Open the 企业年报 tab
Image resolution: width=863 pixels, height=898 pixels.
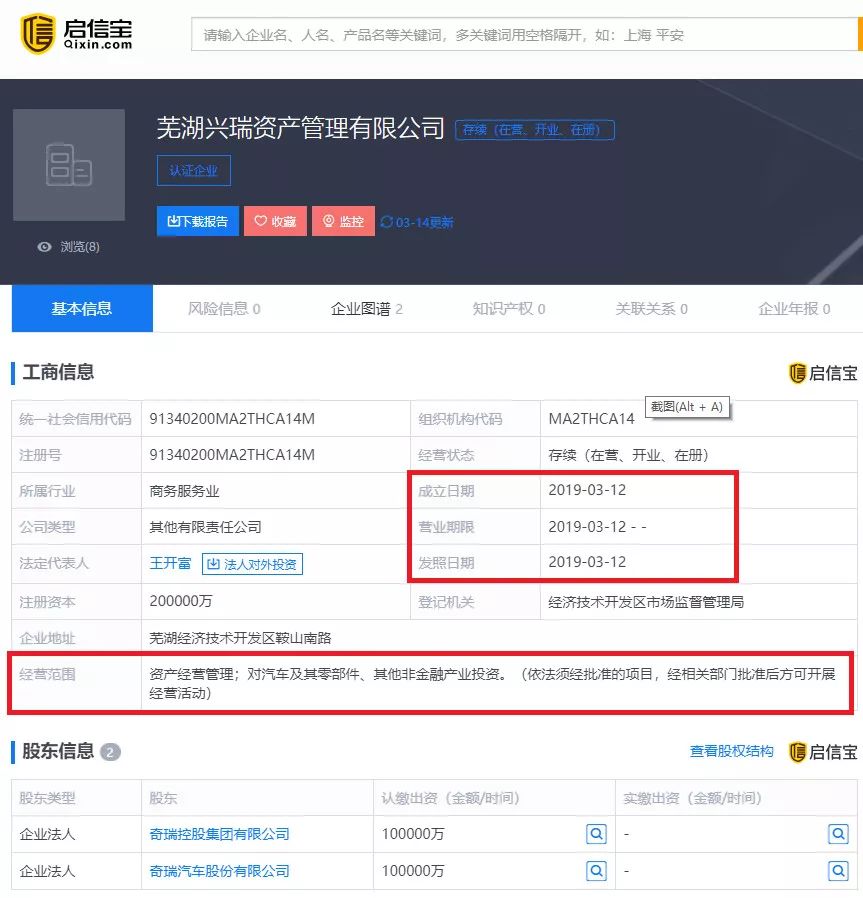(x=794, y=309)
